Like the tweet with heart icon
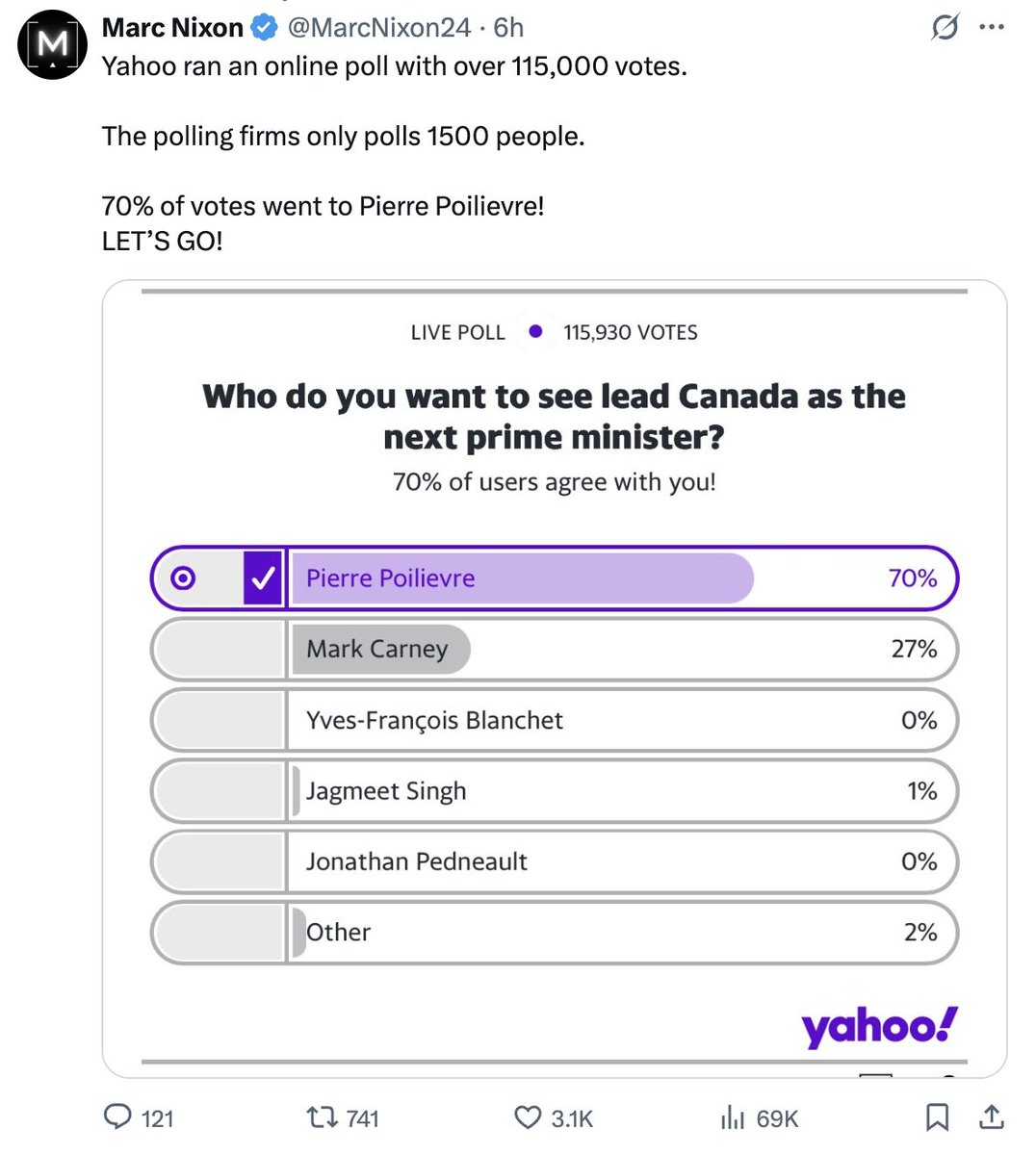This screenshot has width=1036, height=1155. point(528,1116)
